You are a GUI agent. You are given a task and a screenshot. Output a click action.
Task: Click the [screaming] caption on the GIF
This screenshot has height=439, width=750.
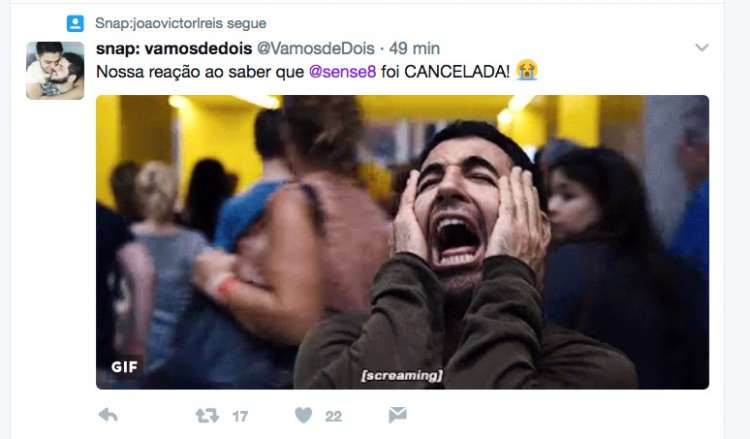tap(402, 375)
